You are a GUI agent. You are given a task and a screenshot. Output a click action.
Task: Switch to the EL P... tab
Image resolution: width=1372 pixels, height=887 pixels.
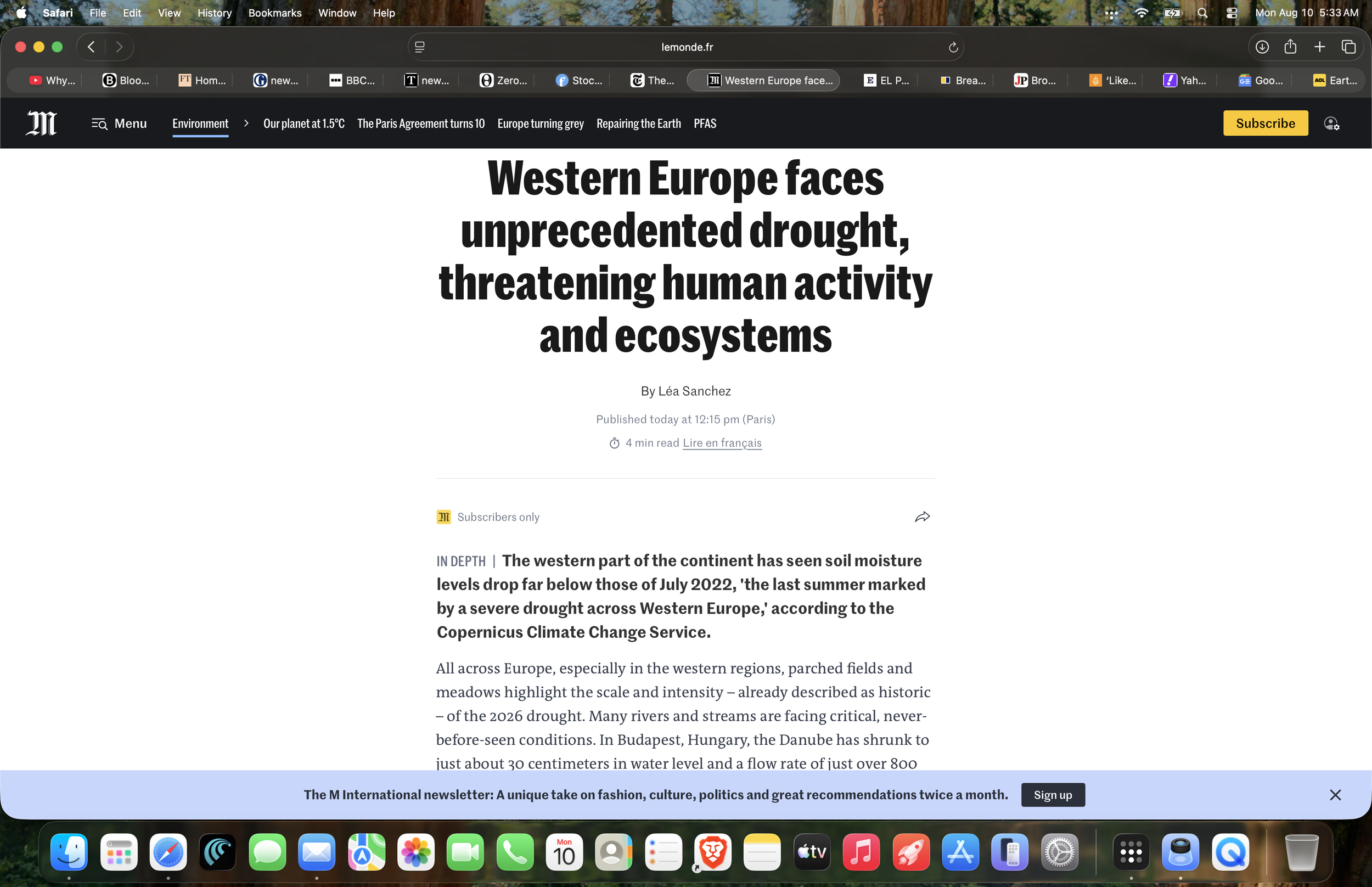pyautogui.click(x=887, y=81)
